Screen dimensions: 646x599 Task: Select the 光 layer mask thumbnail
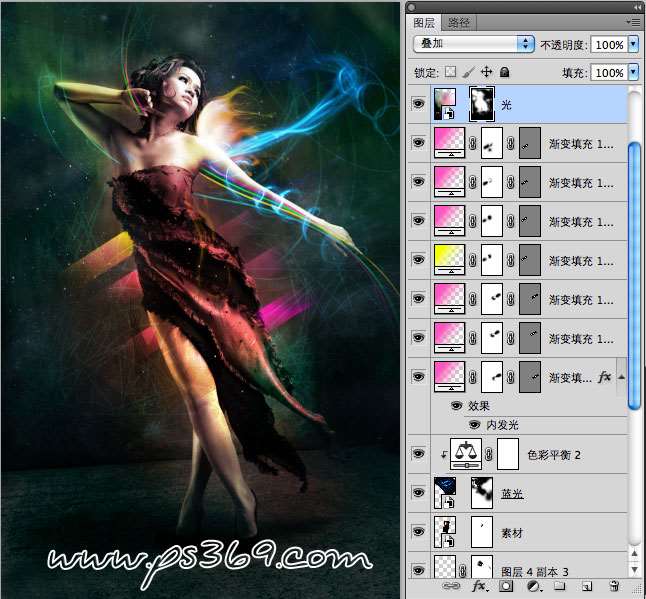482,104
